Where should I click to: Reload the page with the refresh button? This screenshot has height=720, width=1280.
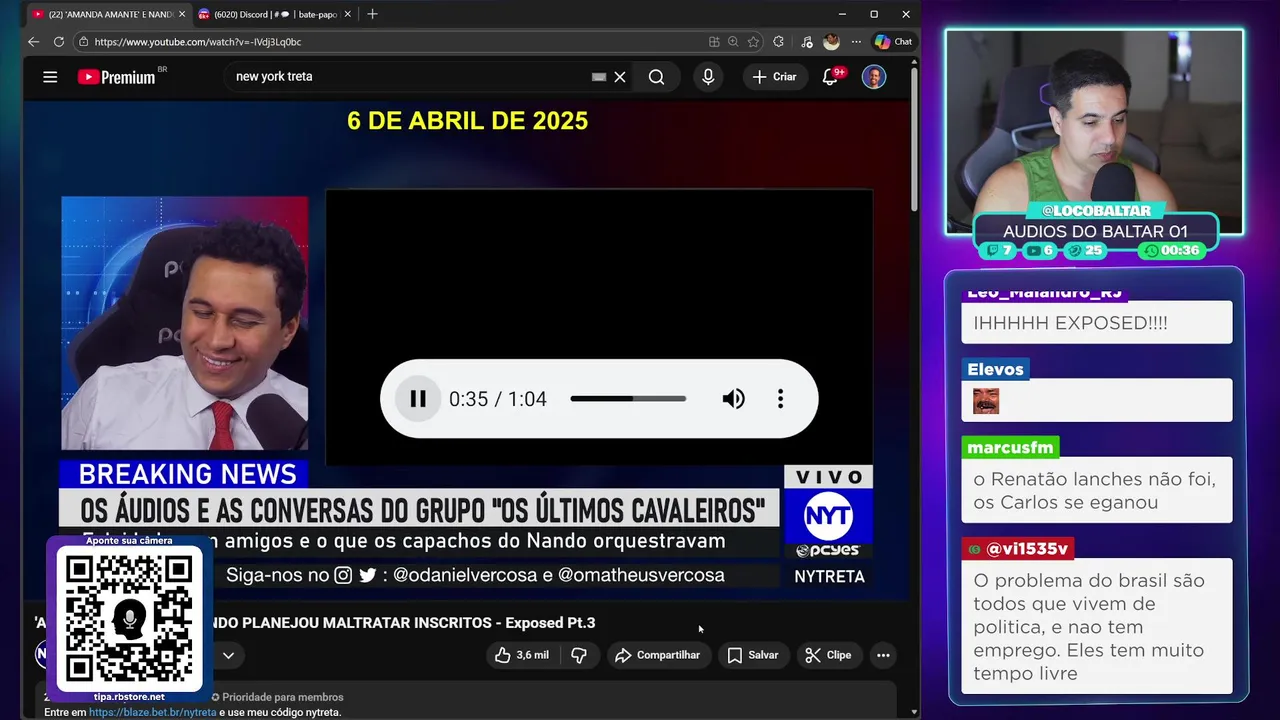[58, 42]
